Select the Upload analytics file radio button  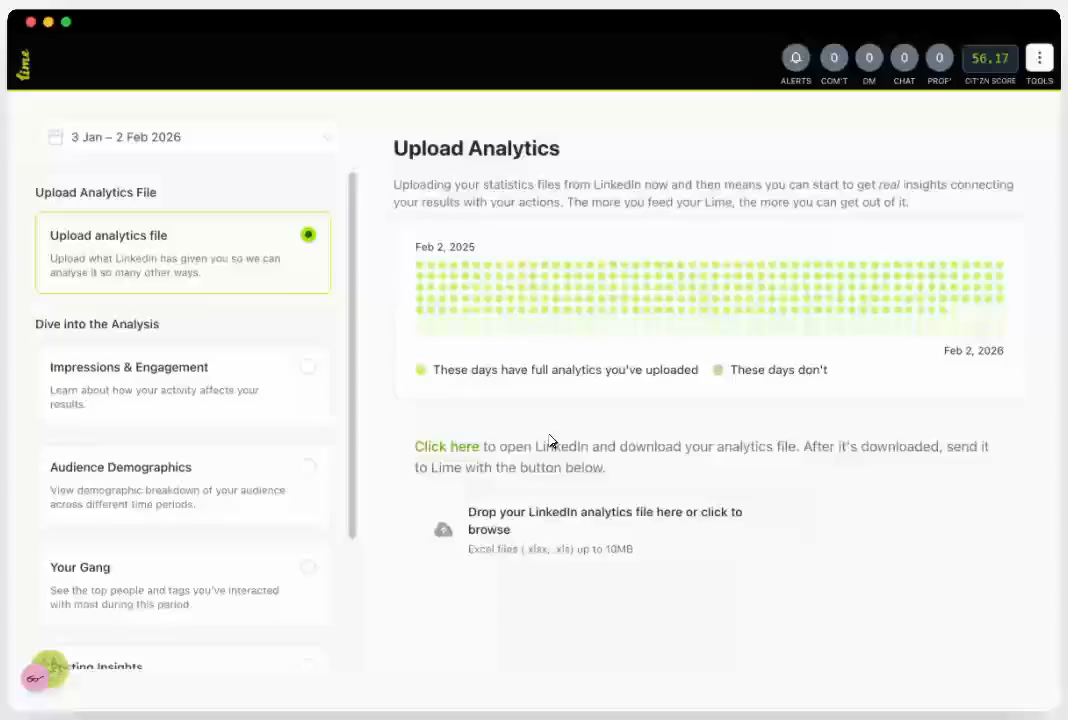pyautogui.click(x=308, y=235)
